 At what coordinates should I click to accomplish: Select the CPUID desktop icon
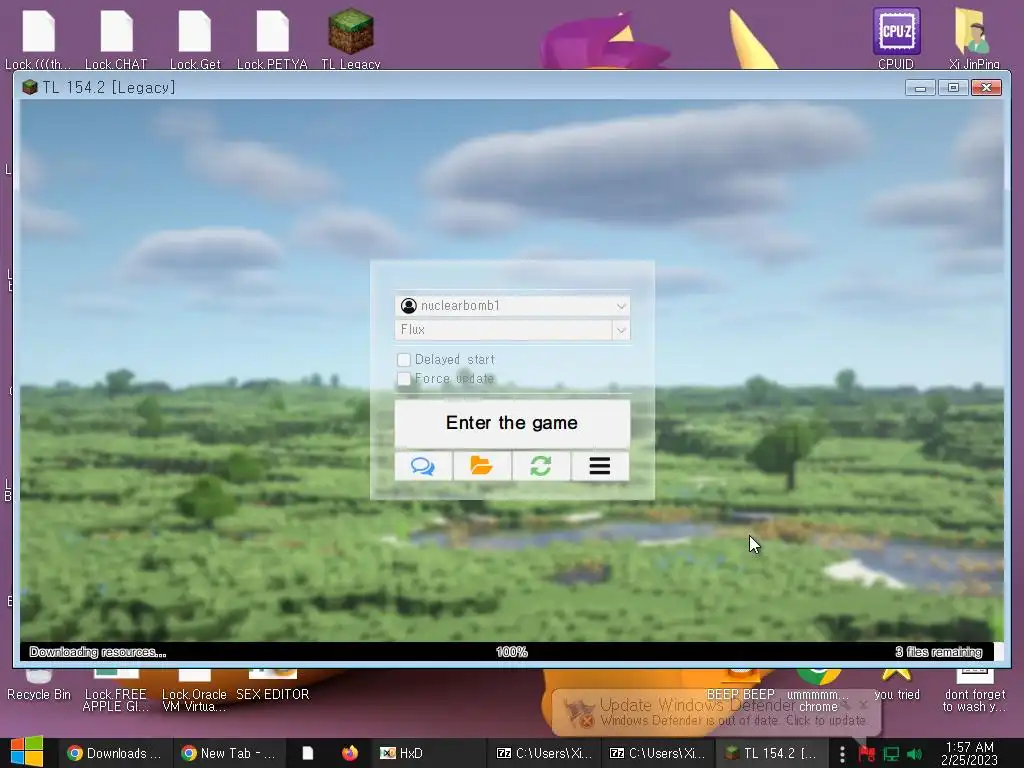pos(896,38)
